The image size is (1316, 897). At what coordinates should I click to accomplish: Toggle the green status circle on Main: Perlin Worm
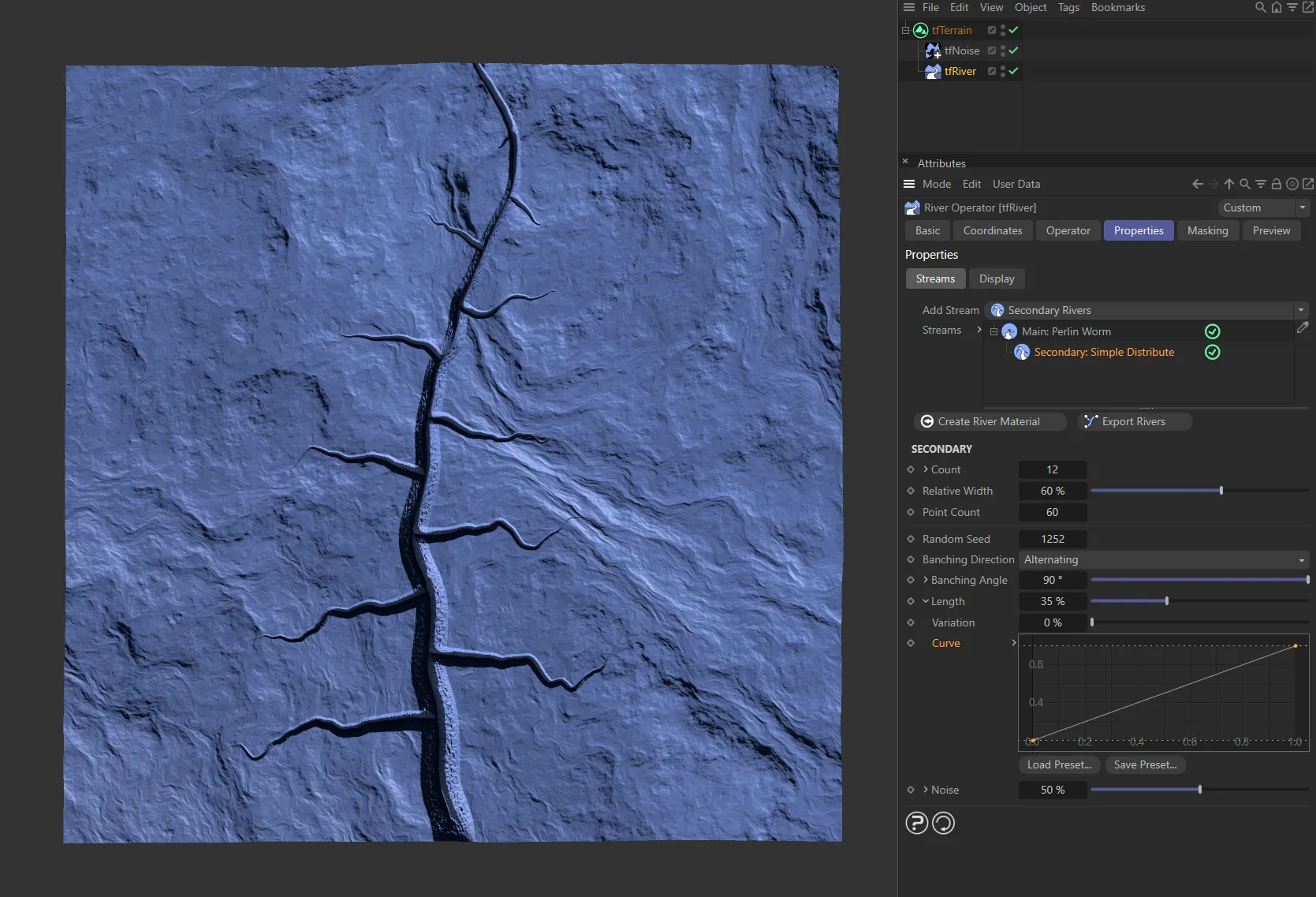click(x=1212, y=331)
